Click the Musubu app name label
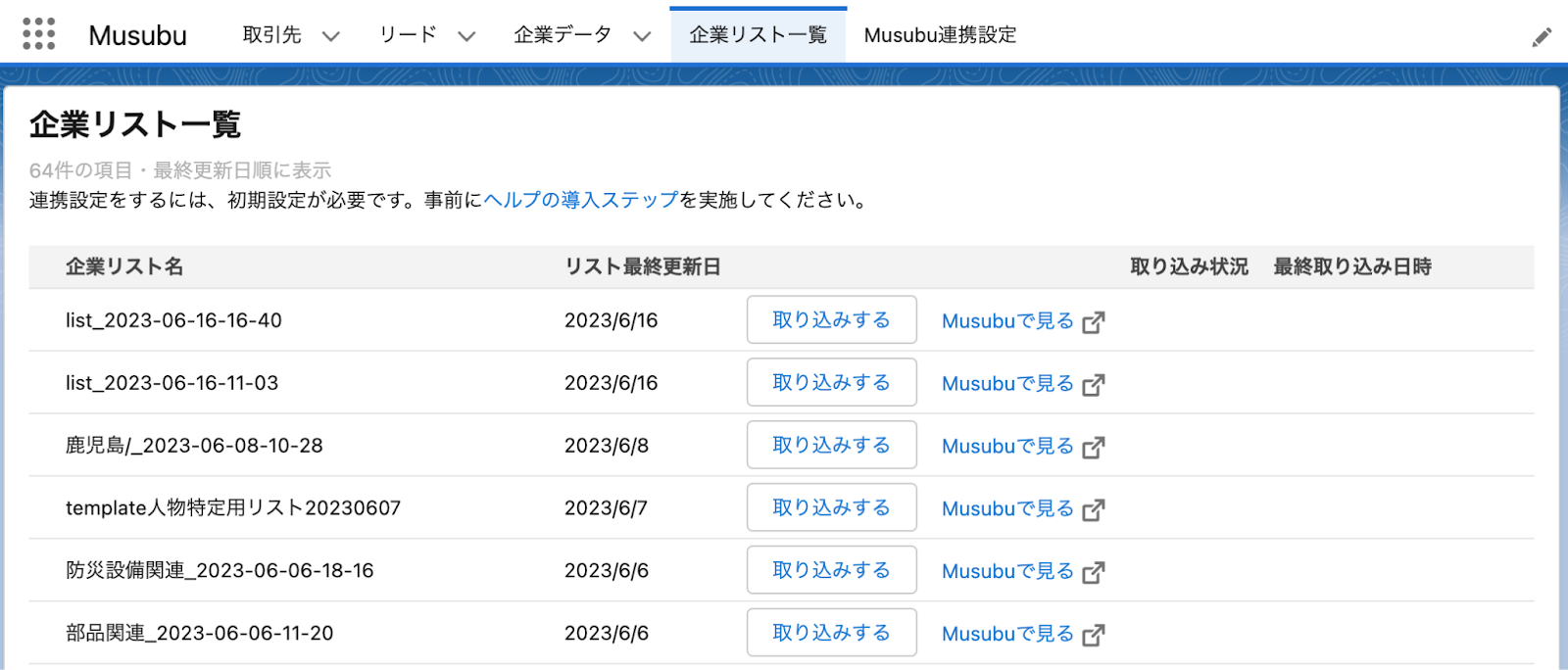Image resolution: width=1568 pixels, height=670 pixels. (x=138, y=35)
